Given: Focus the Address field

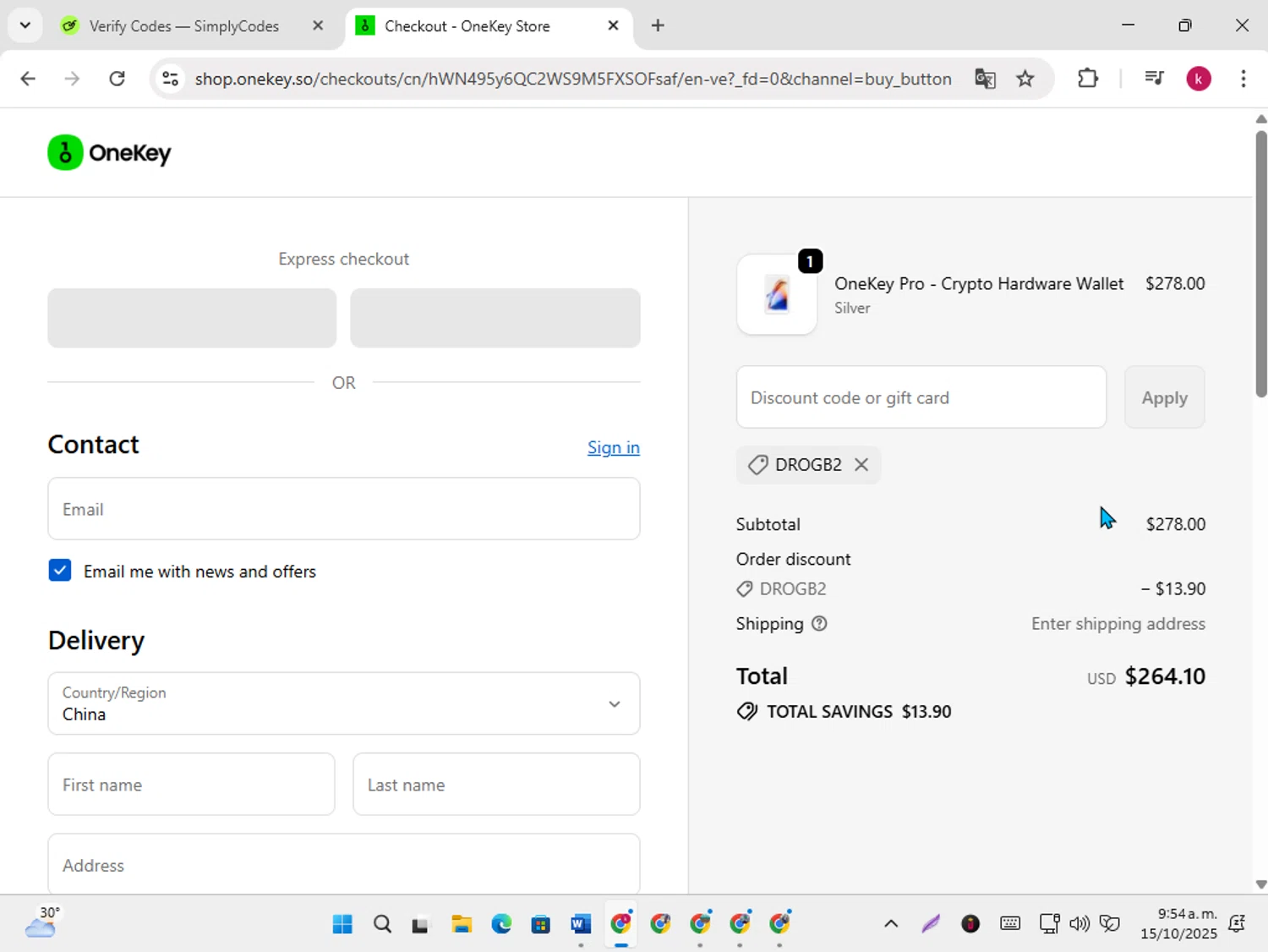Looking at the screenshot, I should point(344,865).
